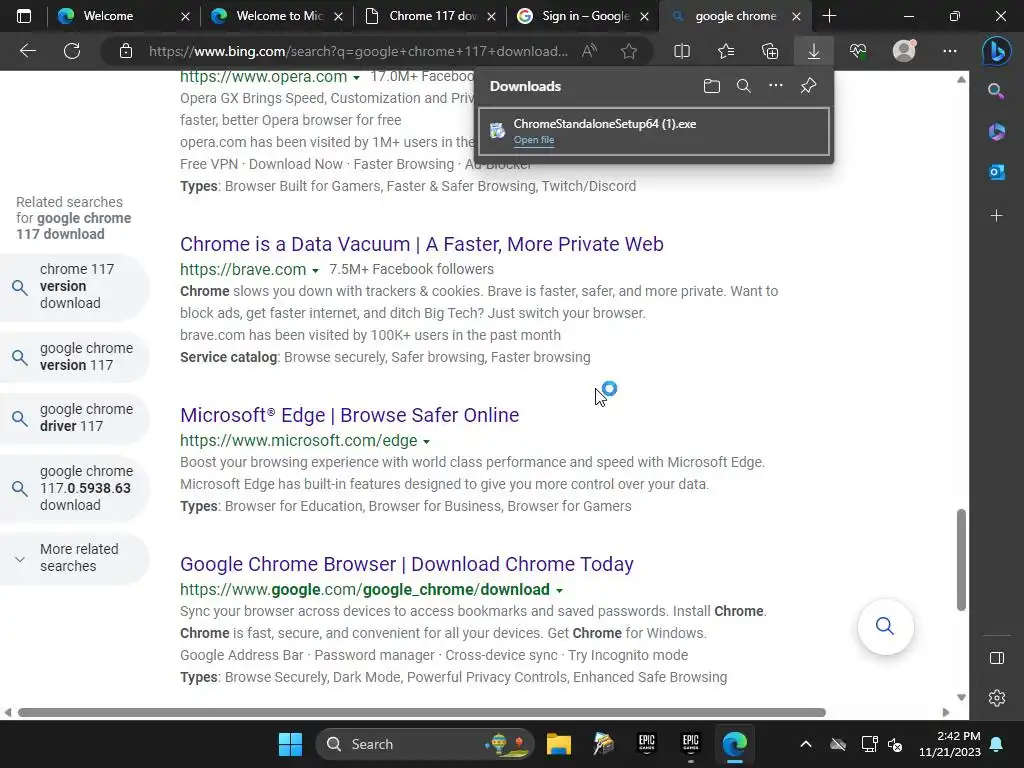1024x768 pixels.
Task: Click the taskbar Search box
Action: coord(425,744)
